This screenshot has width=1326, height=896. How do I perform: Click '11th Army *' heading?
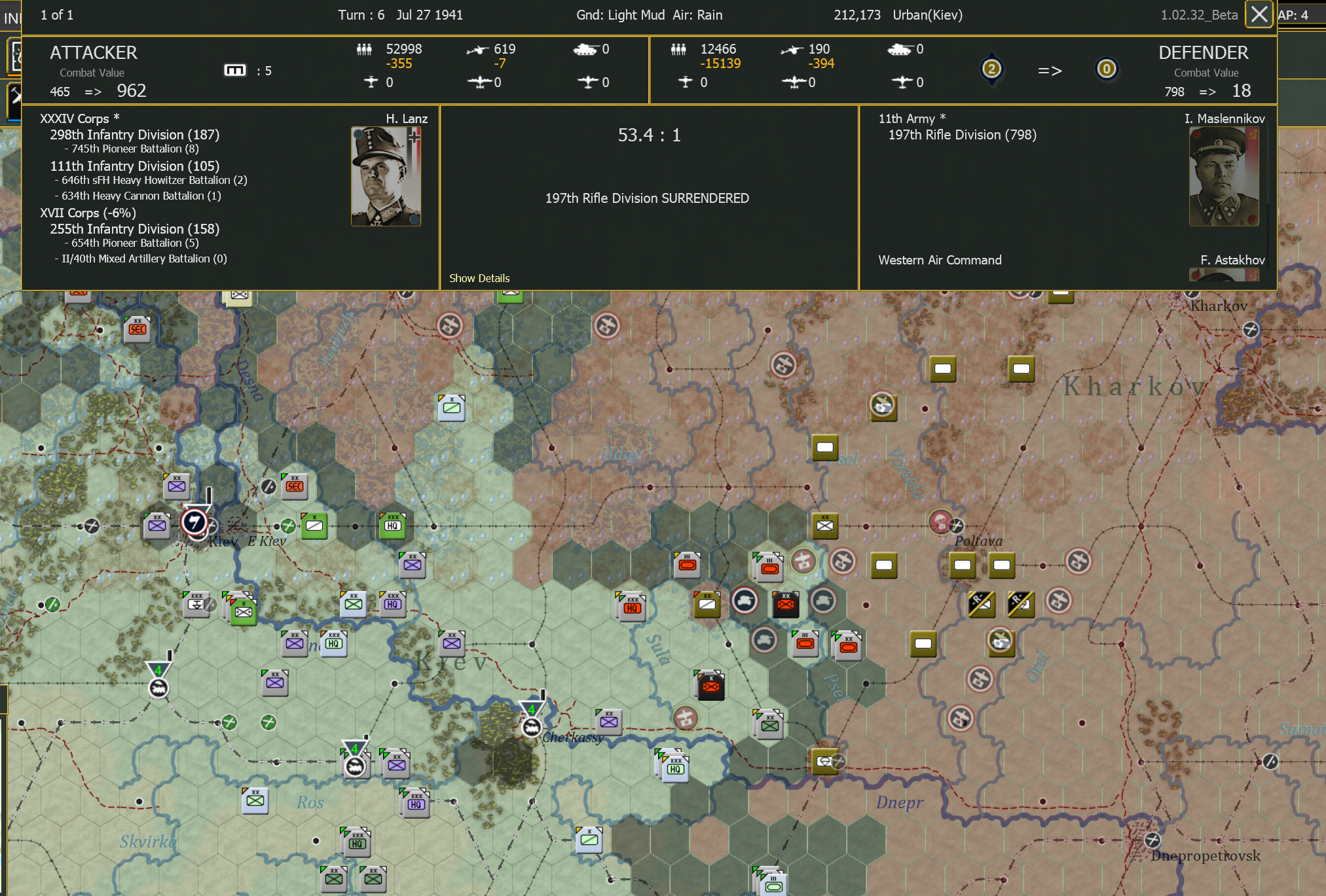click(x=912, y=118)
